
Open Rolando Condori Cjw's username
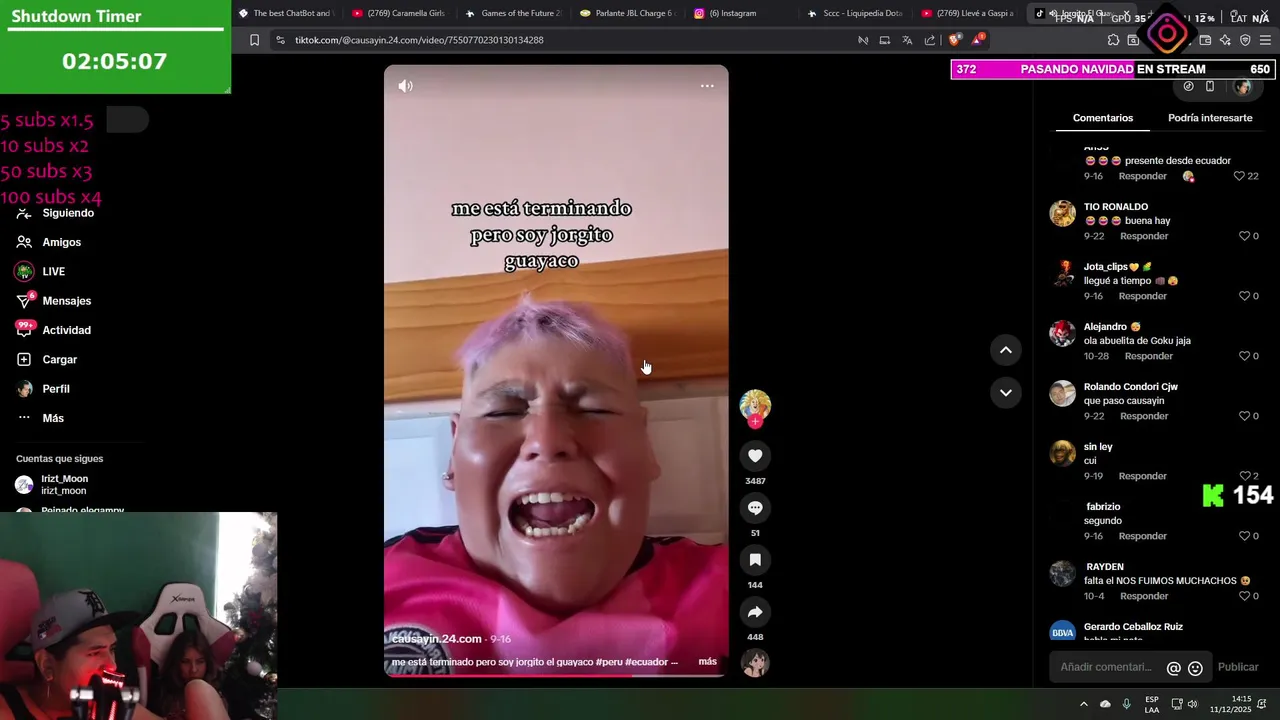tap(1131, 387)
